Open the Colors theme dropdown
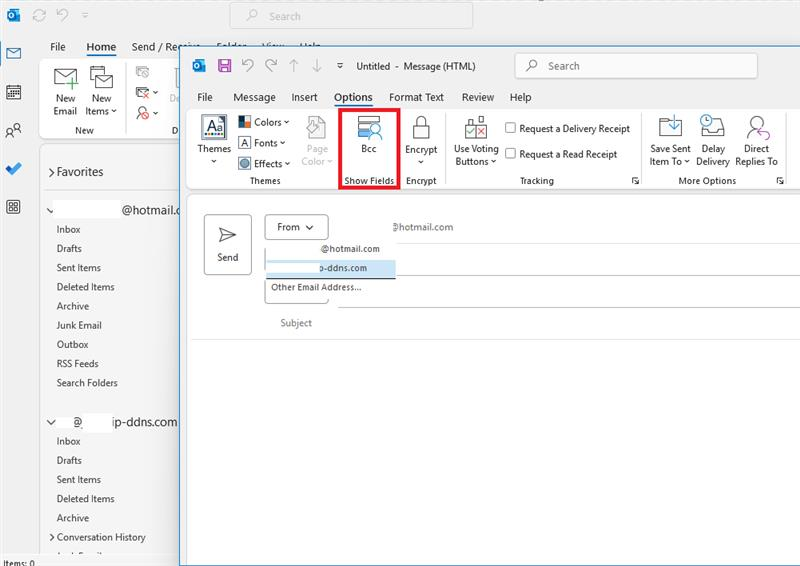This screenshot has width=800, height=566. coord(264,122)
